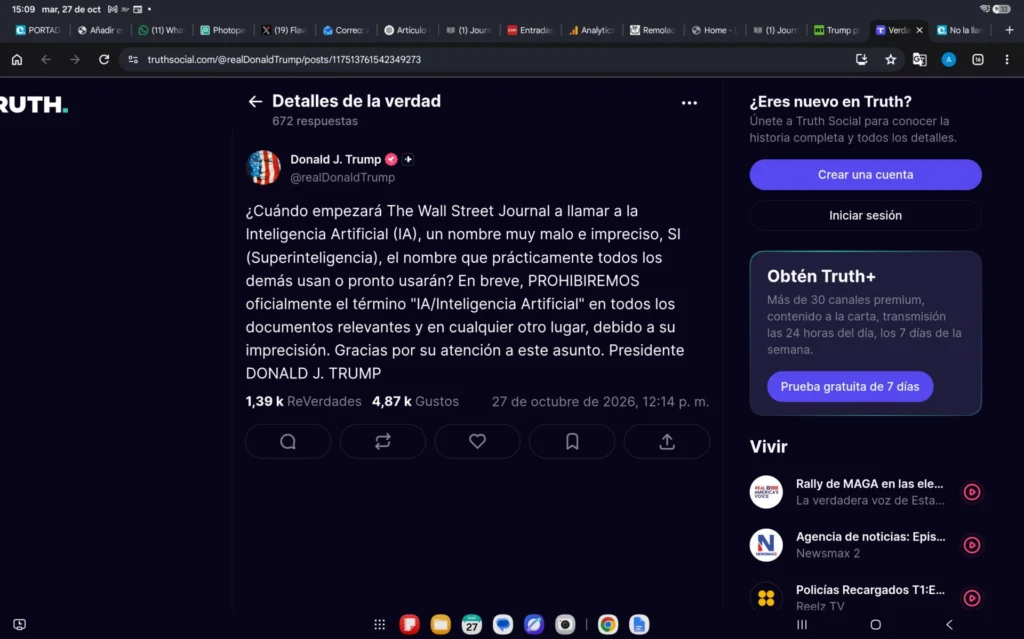Open the site information icon beside the URL

pyautogui.click(x=133, y=59)
